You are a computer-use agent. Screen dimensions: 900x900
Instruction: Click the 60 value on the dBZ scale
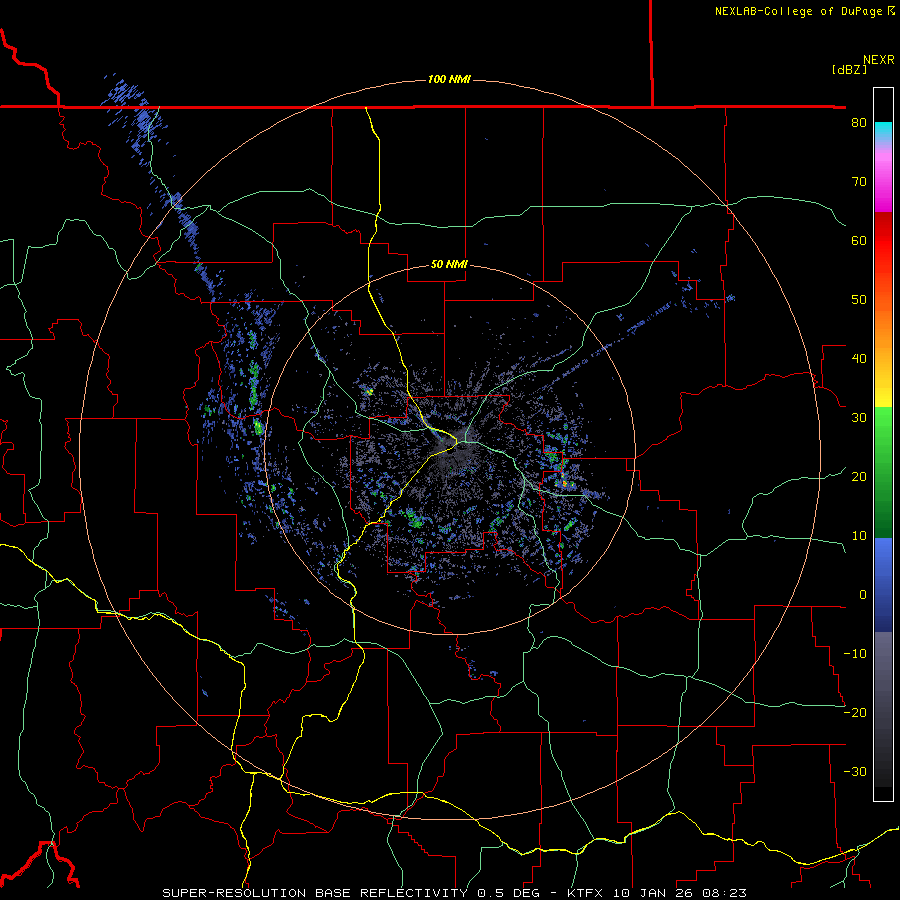pos(859,240)
